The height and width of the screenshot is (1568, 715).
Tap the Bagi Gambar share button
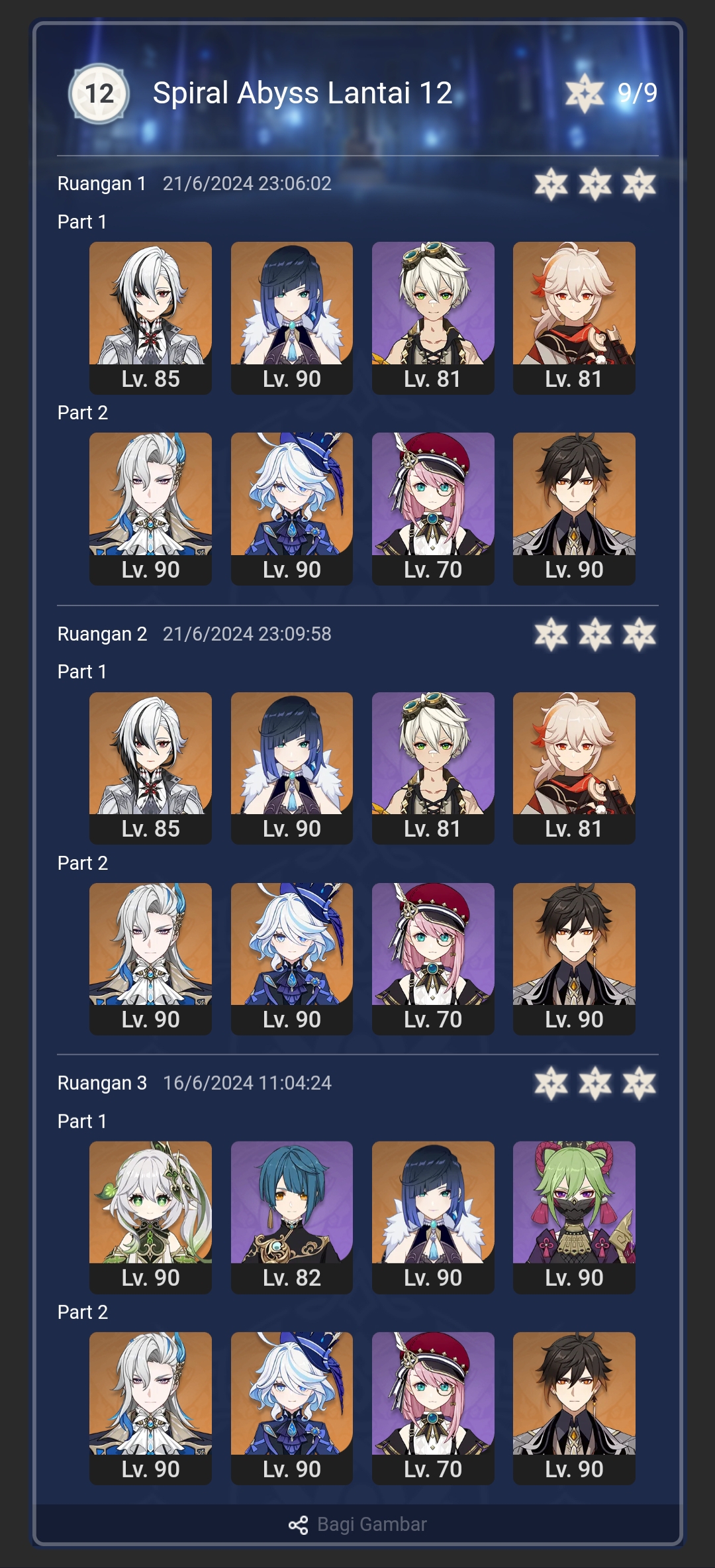pyautogui.click(x=358, y=1524)
